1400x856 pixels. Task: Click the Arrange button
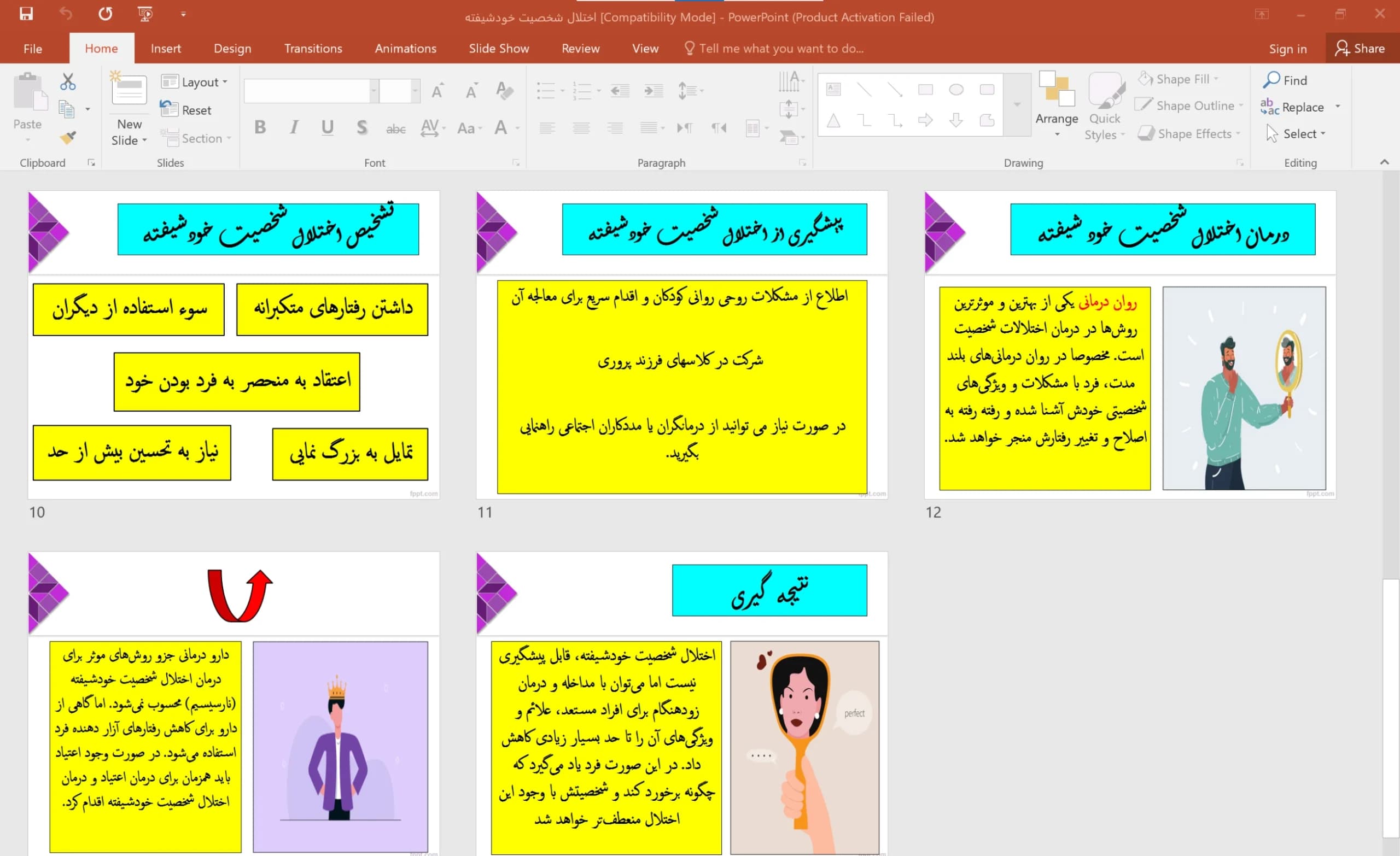(1056, 104)
